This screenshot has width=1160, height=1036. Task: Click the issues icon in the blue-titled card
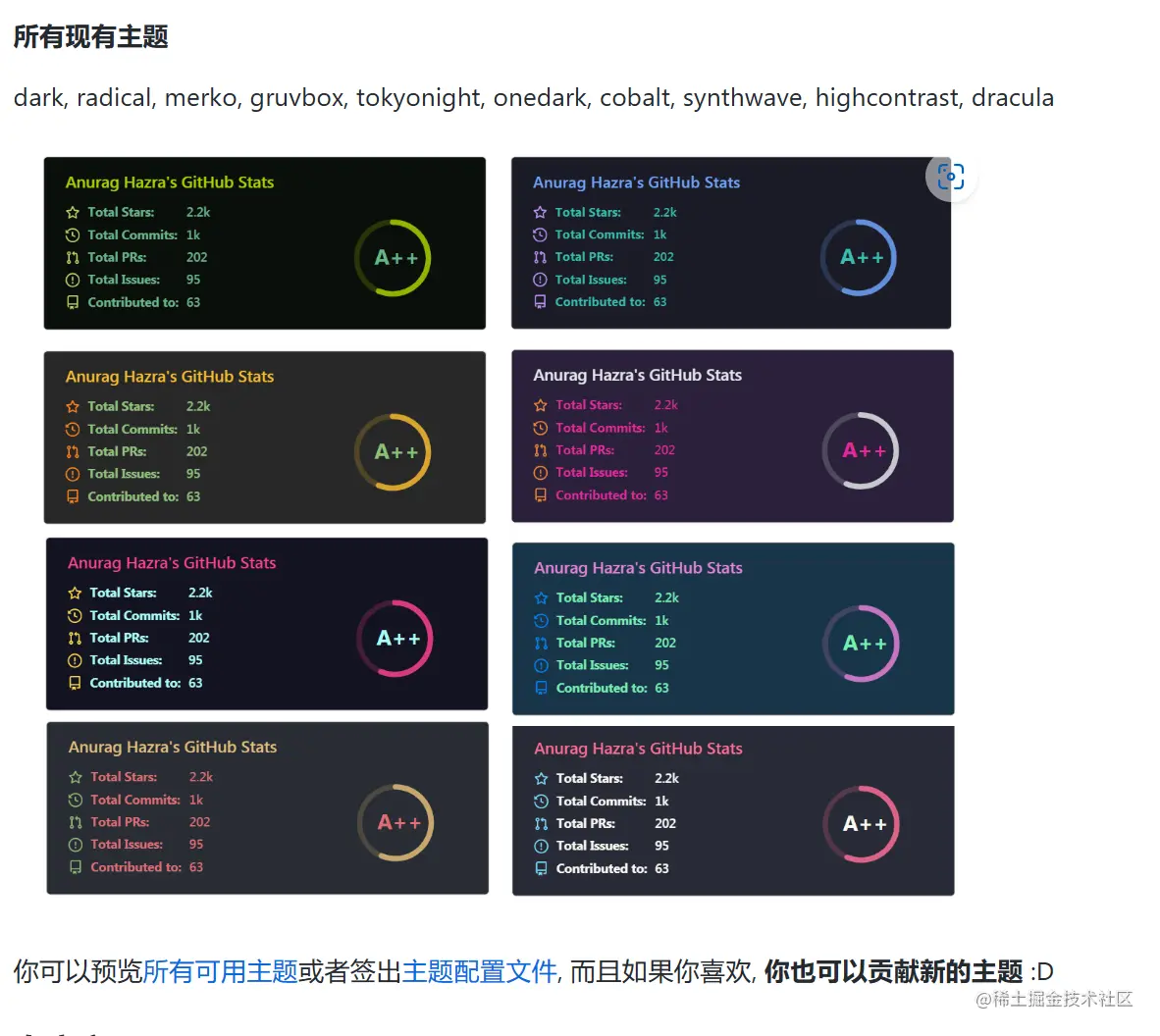[x=540, y=280]
